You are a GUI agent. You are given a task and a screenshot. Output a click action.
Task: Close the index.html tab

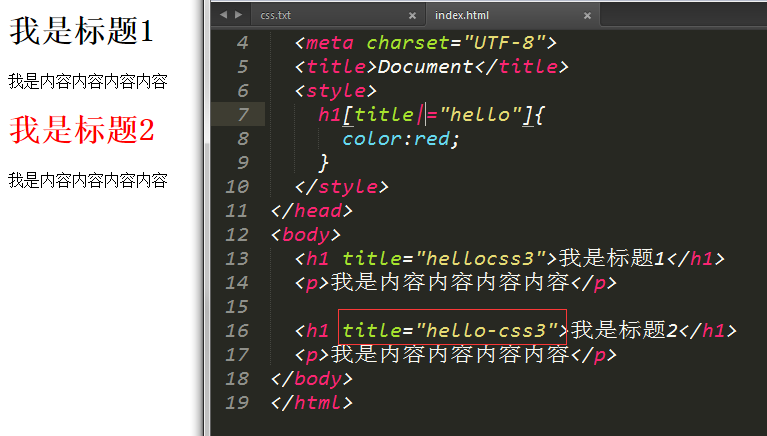pos(587,16)
